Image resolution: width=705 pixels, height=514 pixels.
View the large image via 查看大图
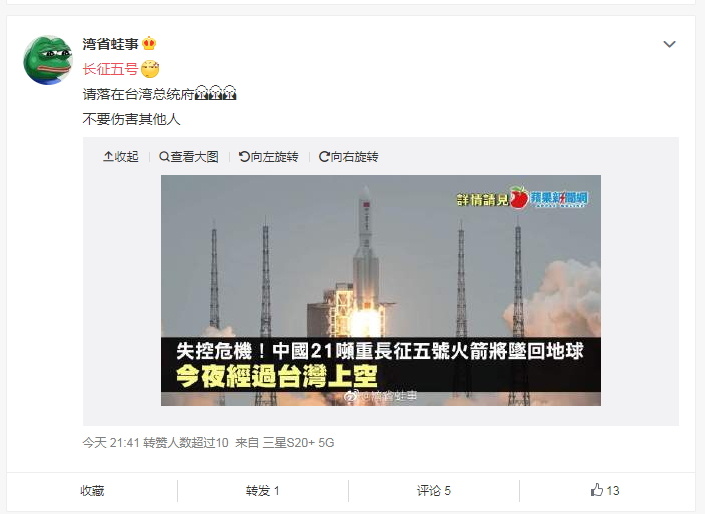(x=189, y=156)
